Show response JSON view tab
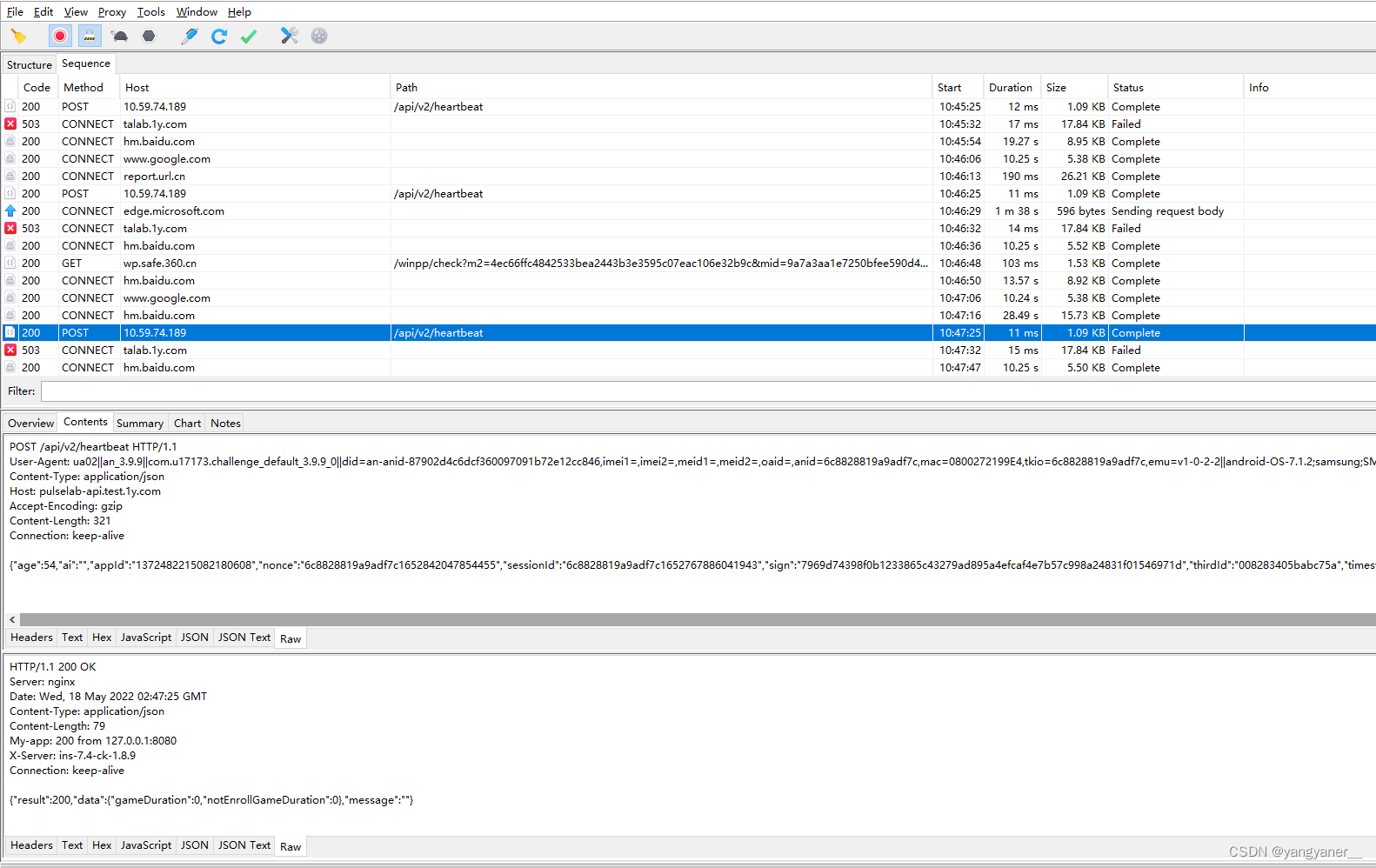 click(195, 845)
